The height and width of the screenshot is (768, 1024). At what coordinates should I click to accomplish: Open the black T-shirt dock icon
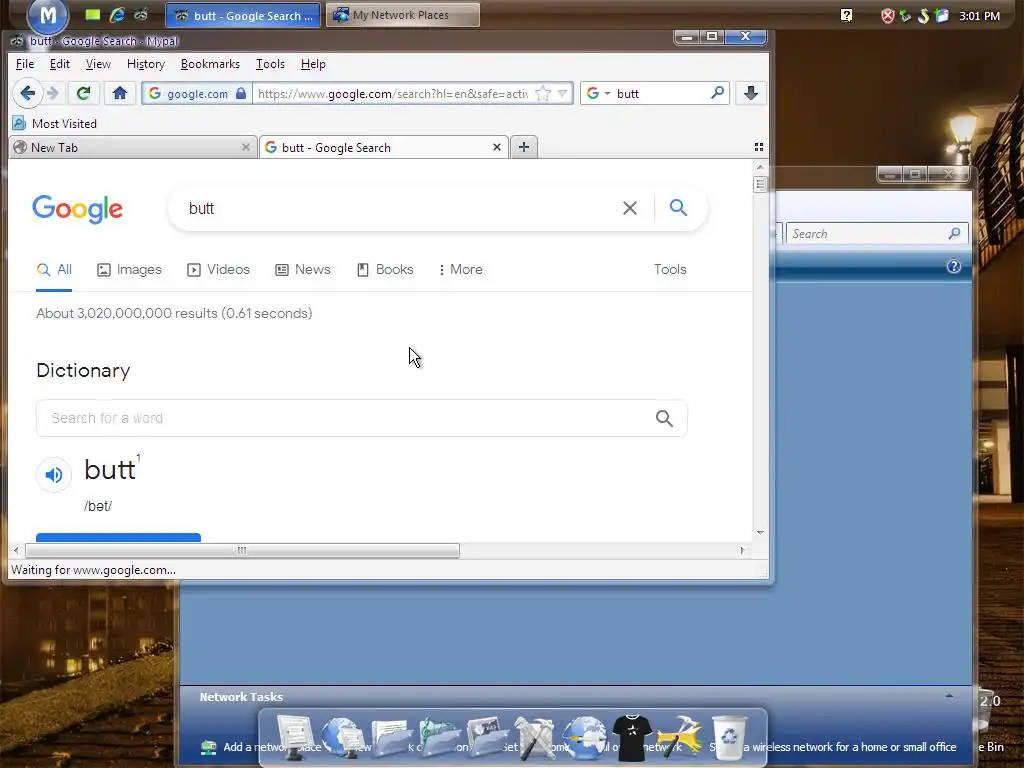coord(632,738)
